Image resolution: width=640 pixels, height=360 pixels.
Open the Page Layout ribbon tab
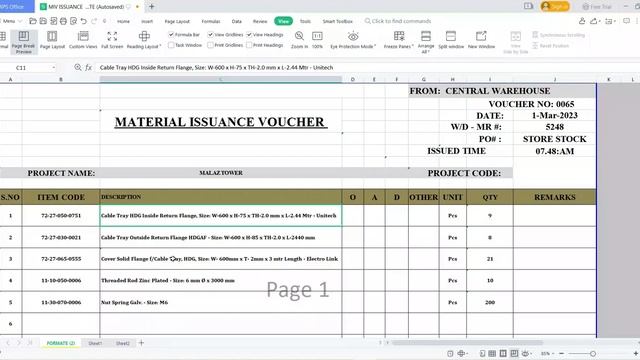click(x=177, y=21)
